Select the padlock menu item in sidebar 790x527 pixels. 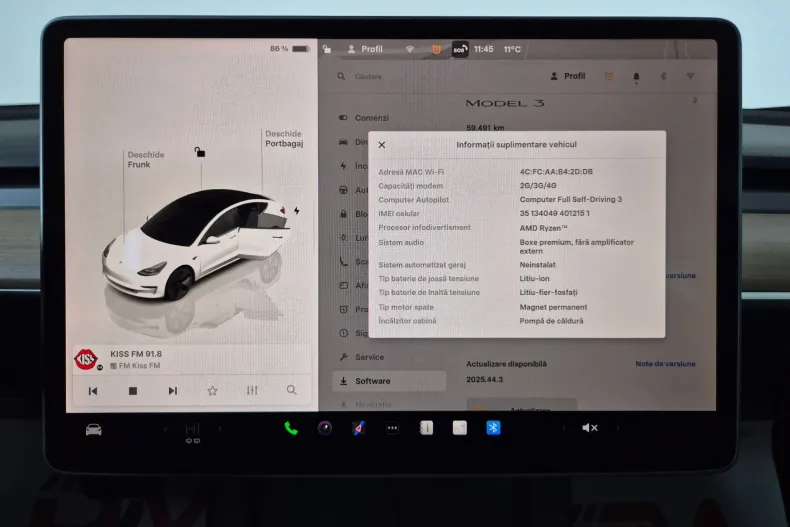(x=352, y=214)
